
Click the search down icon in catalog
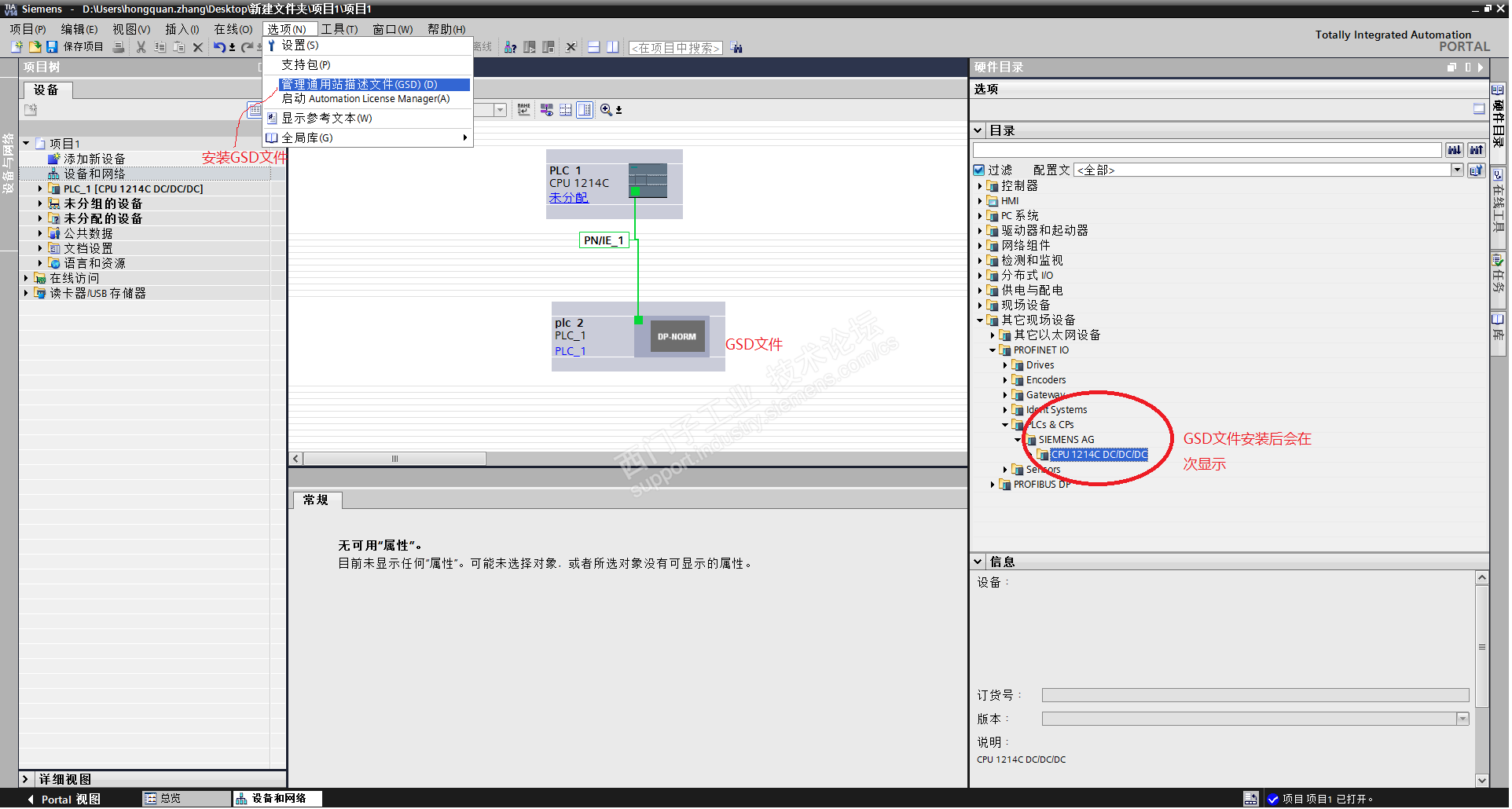click(1455, 150)
